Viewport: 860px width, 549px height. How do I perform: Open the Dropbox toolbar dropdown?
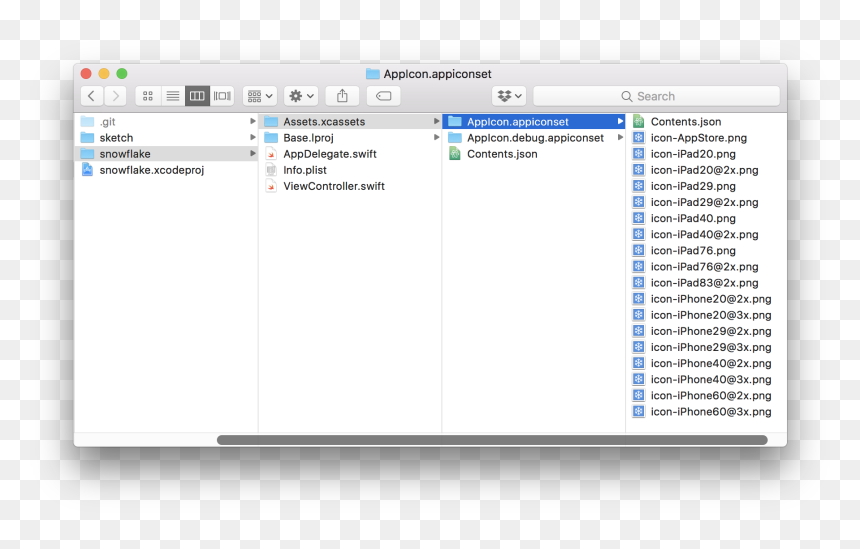(509, 96)
